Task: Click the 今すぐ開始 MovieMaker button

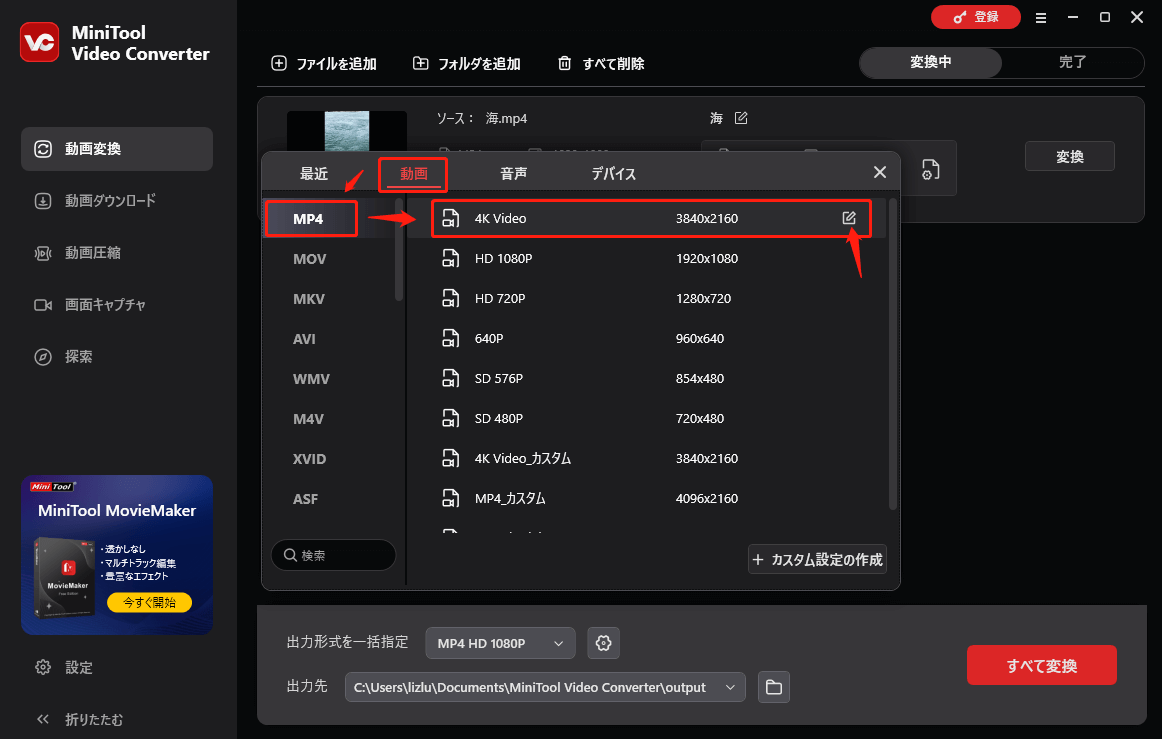Action: (x=150, y=602)
